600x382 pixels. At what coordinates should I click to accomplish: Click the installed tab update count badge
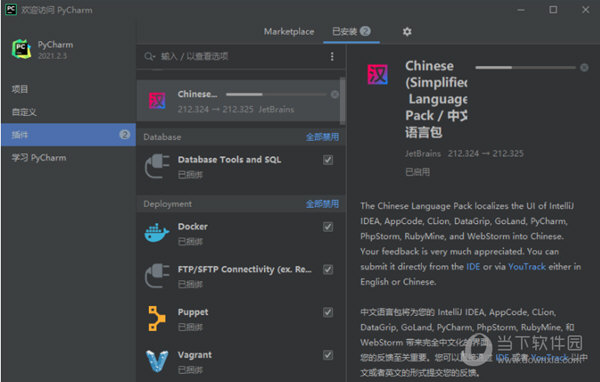click(365, 31)
